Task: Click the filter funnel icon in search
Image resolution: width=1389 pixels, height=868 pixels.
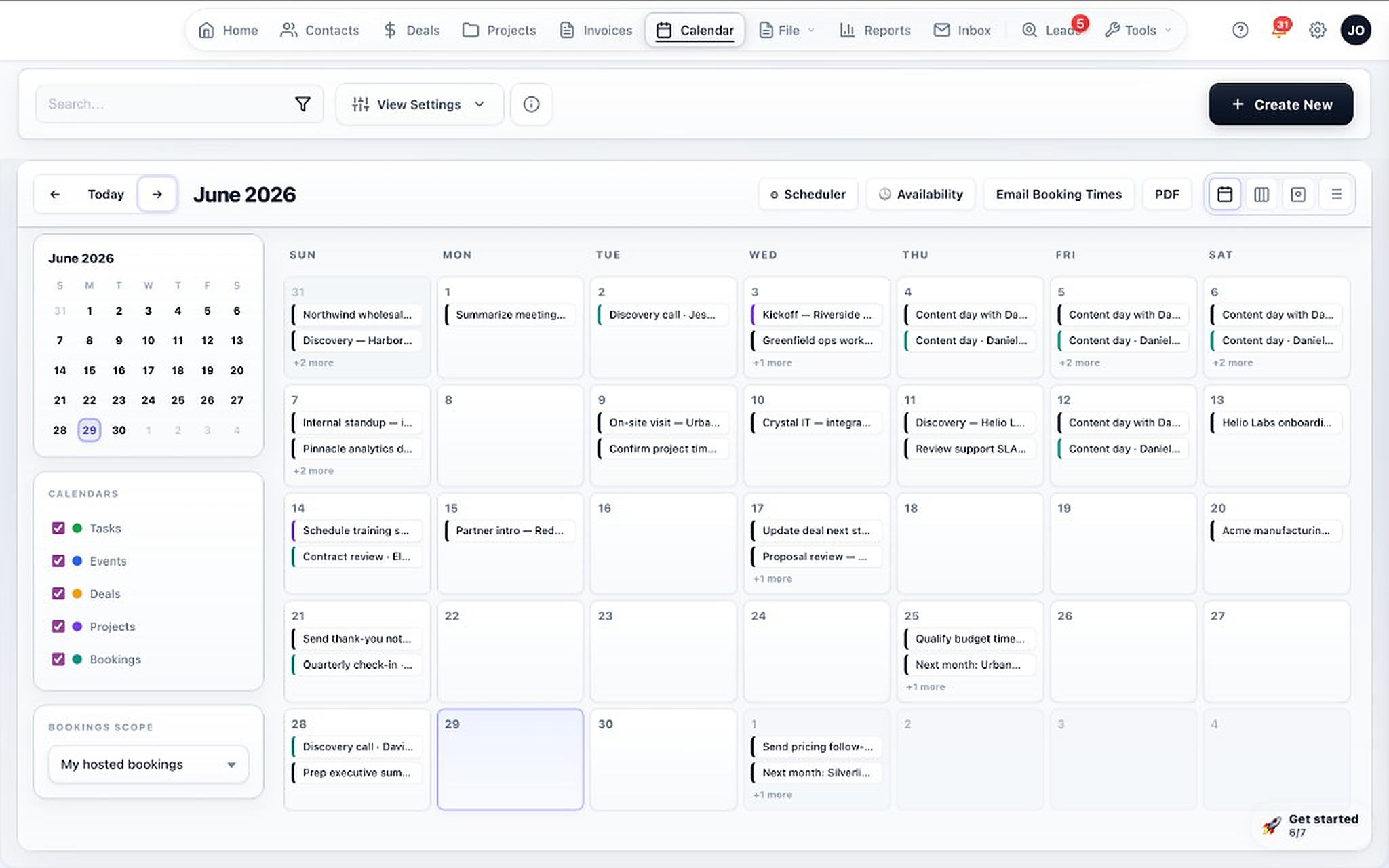Action: click(302, 104)
